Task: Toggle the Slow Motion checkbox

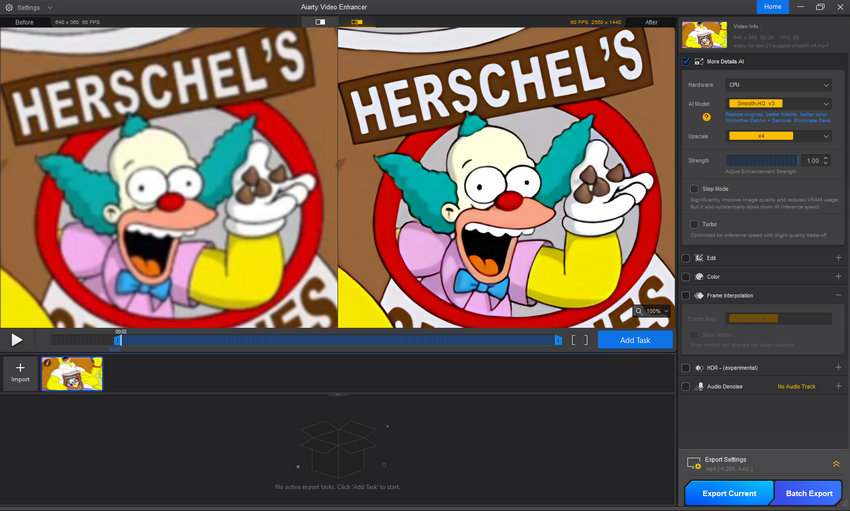Action: point(694,335)
